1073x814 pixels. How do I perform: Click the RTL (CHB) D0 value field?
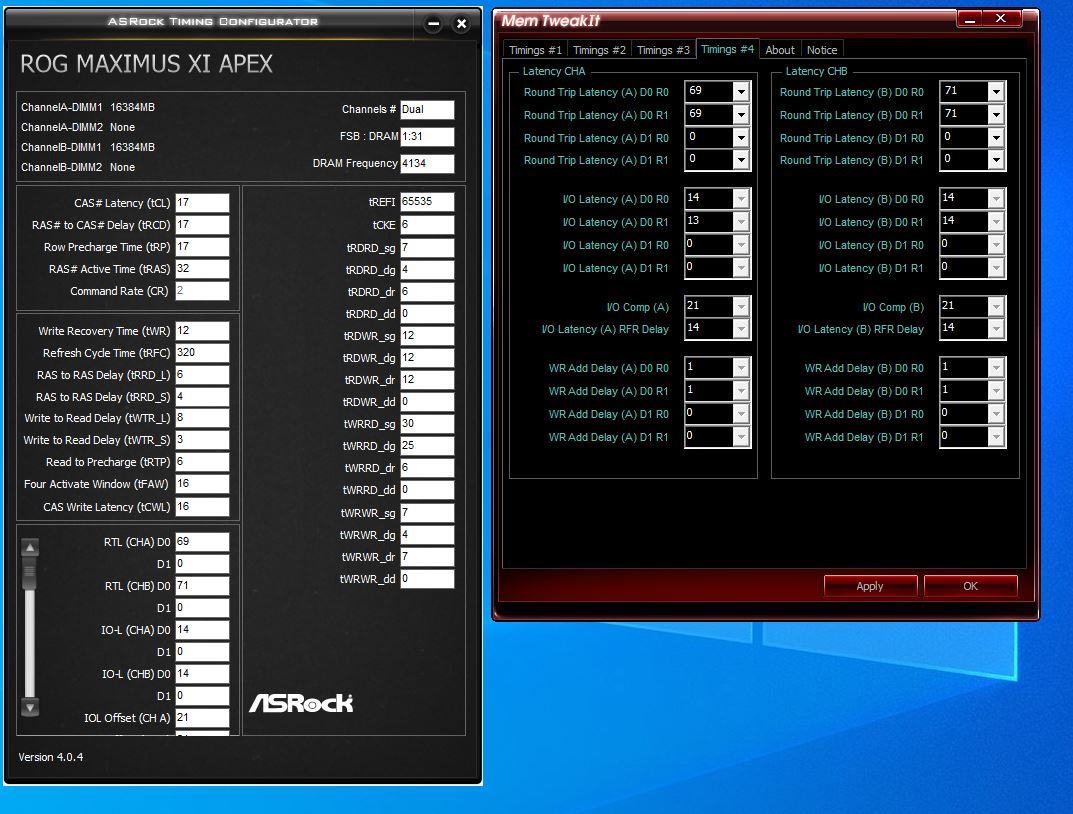(x=202, y=586)
